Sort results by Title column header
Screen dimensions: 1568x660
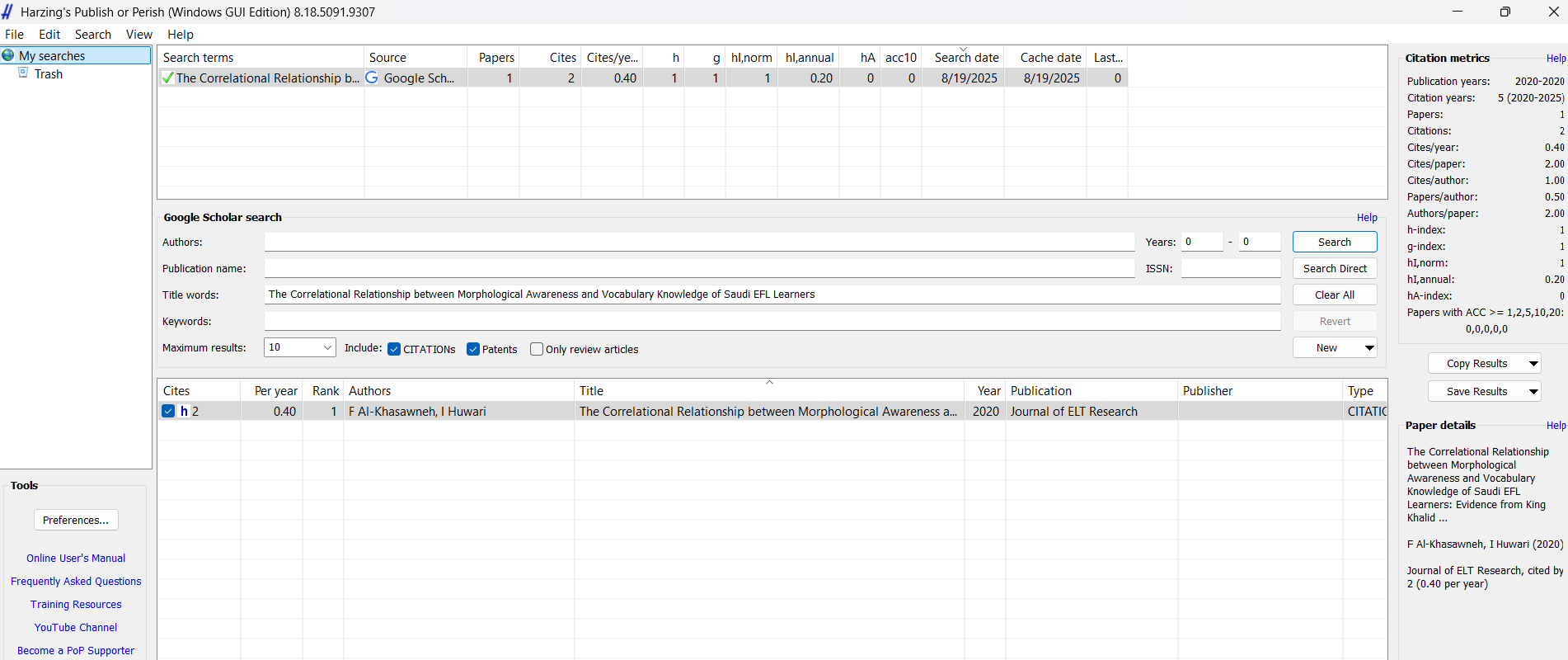pos(769,390)
